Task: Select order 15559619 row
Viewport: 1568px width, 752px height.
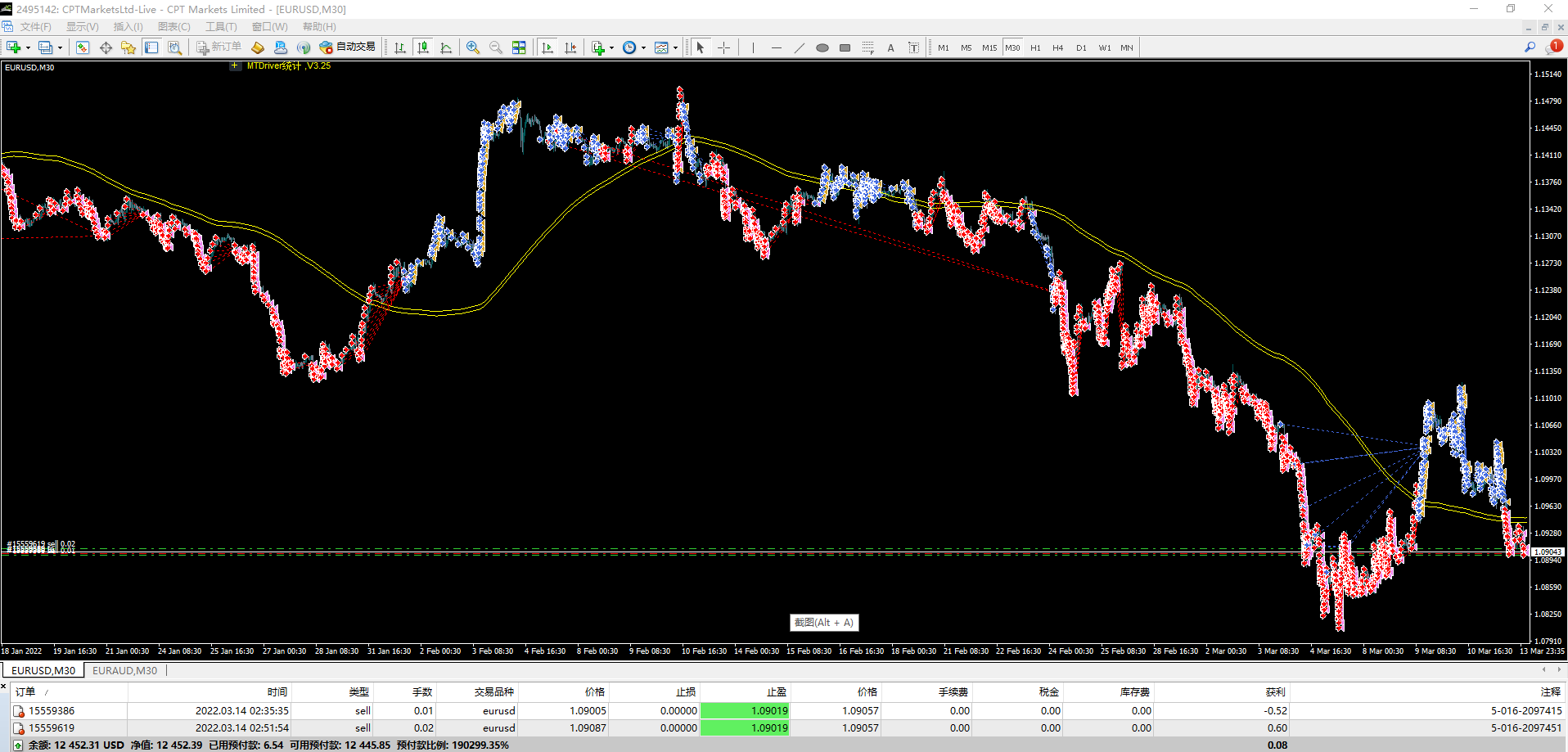Action: pos(788,728)
